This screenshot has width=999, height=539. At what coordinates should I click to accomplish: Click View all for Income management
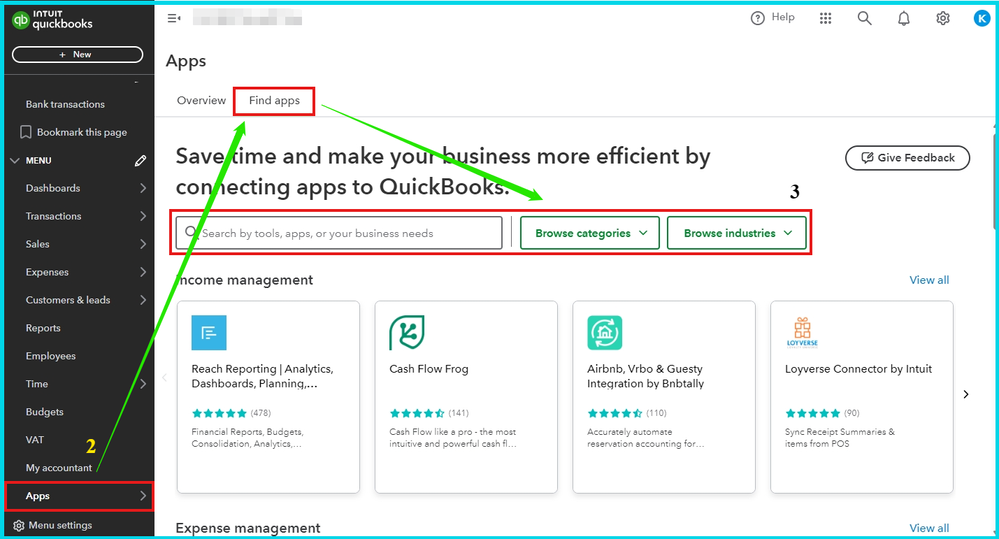click(929, 280)
